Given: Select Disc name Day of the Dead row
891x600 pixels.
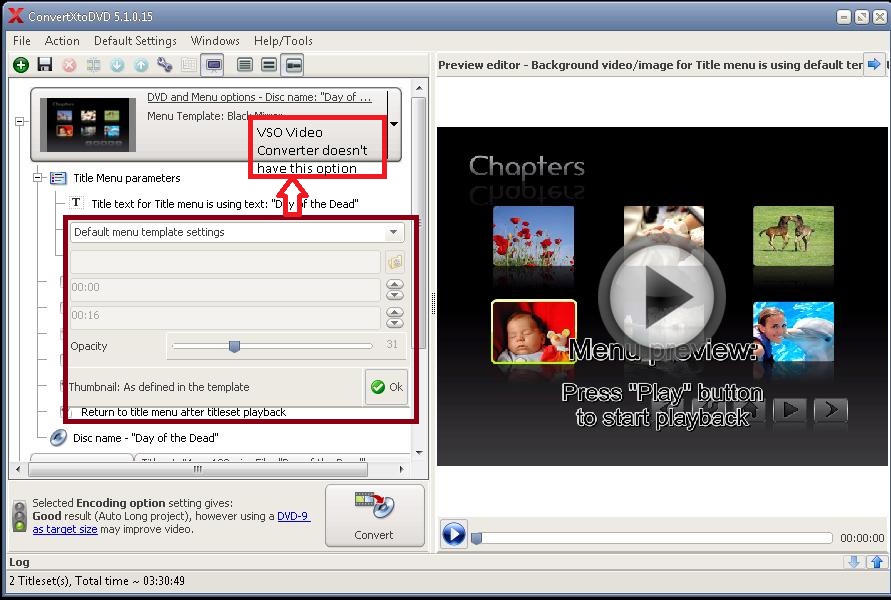Looking at the screenshot, I should (145, 438).
